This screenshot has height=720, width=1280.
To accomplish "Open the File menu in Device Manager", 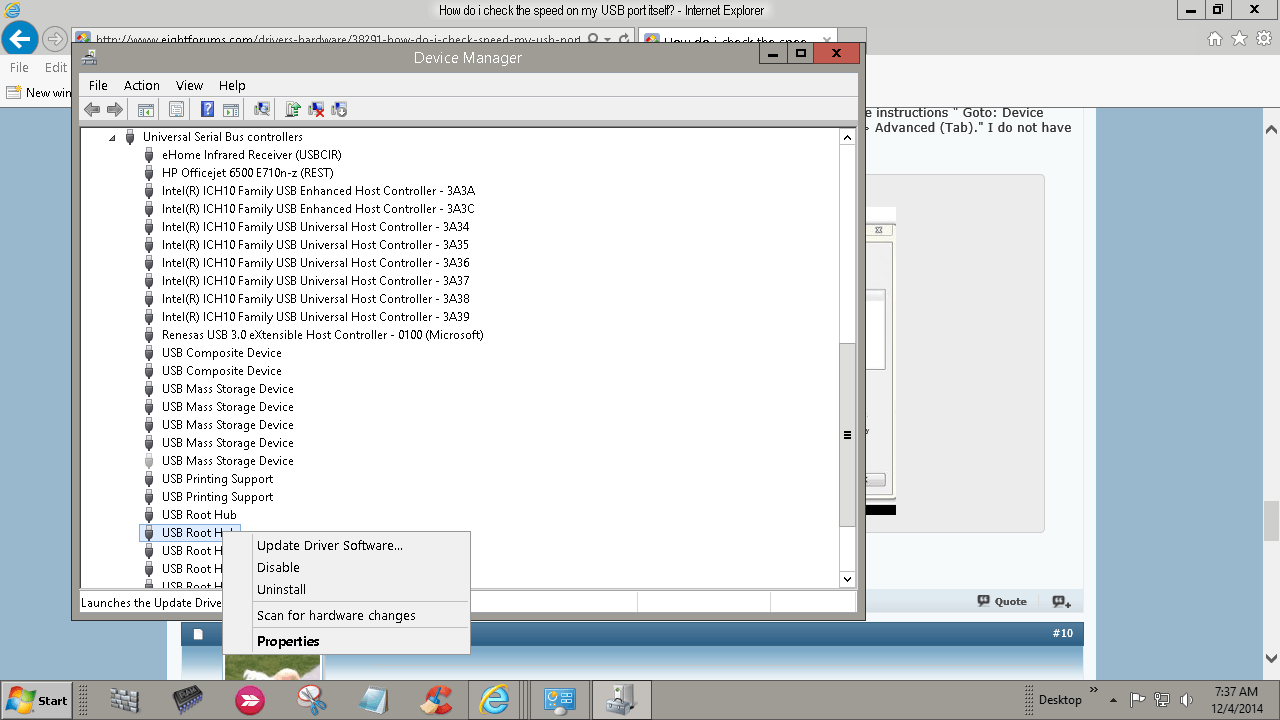I will pos(98,85).
